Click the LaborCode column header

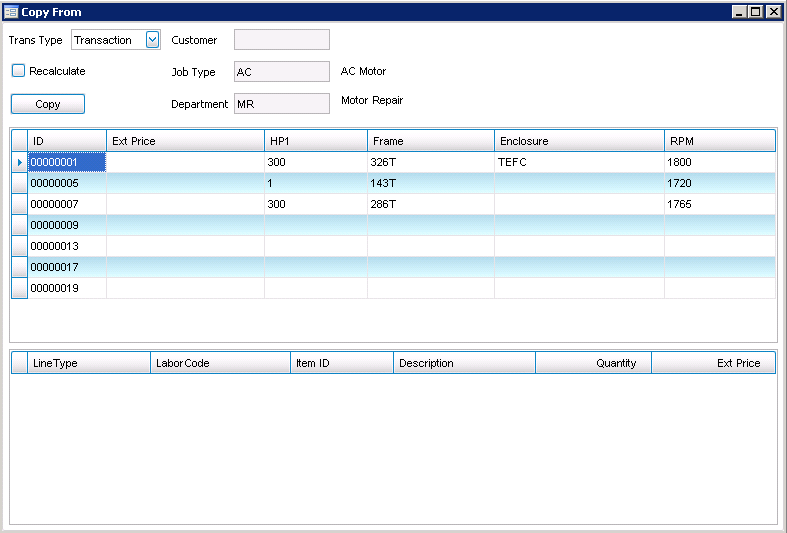point(220,363)
